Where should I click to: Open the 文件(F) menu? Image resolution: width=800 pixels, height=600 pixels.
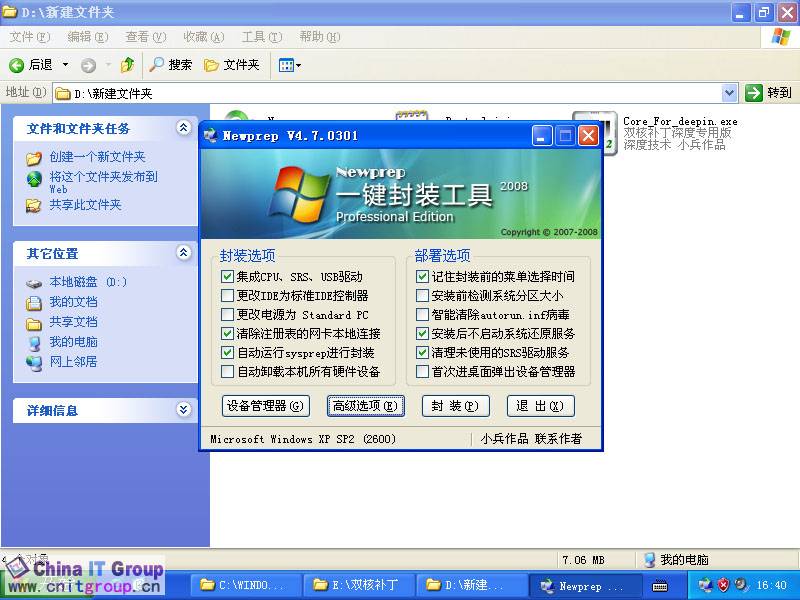[30, 37]
